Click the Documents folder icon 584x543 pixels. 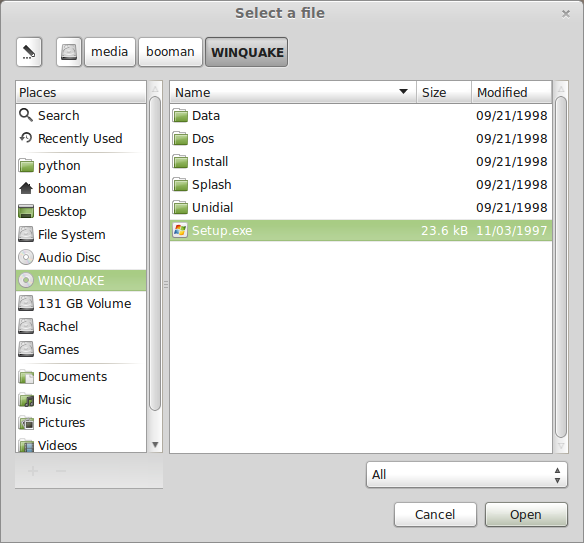pos(26,377)
